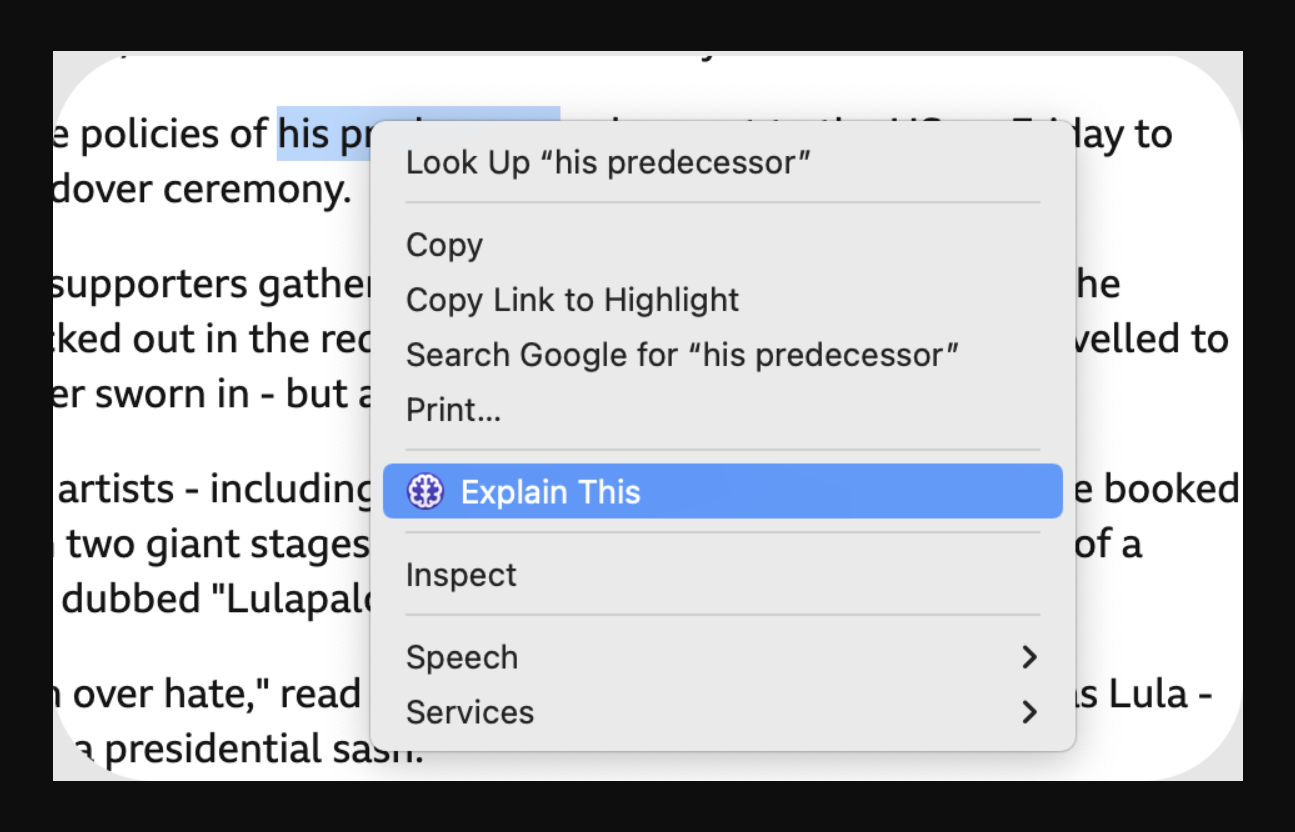Click the brain icon beside Explain This

pos(425,492)
